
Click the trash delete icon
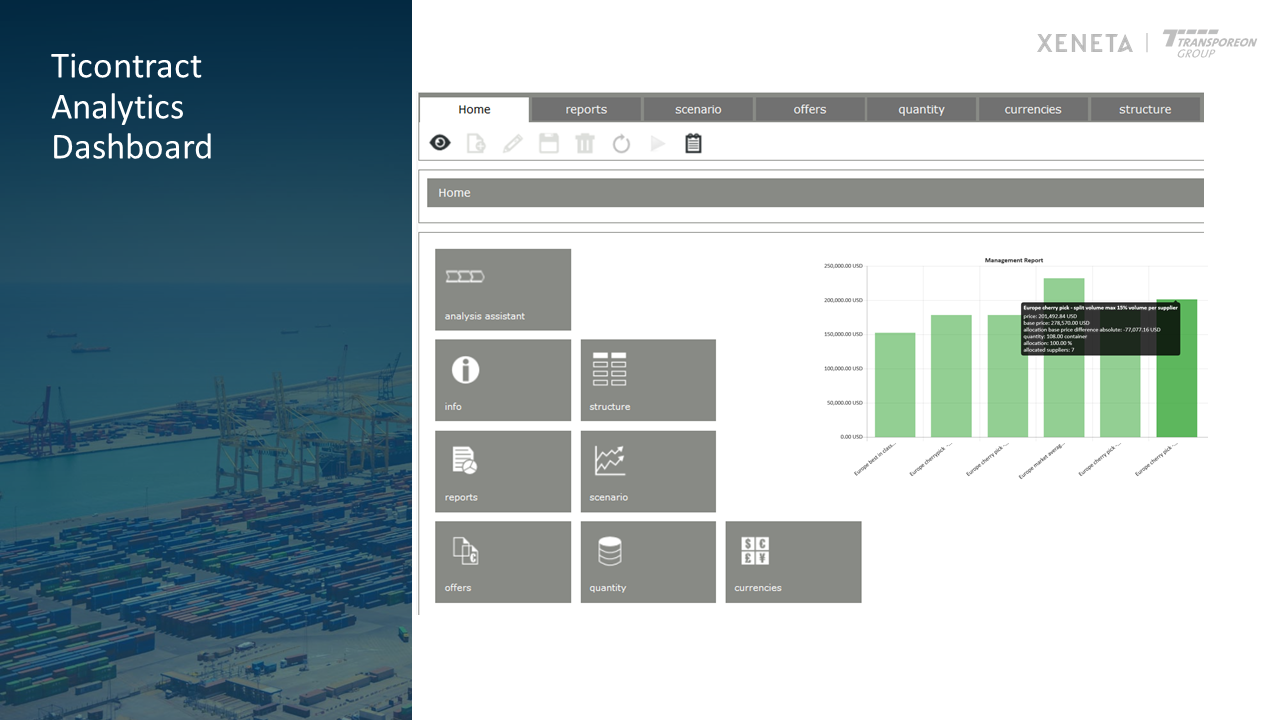click(585, 143)
